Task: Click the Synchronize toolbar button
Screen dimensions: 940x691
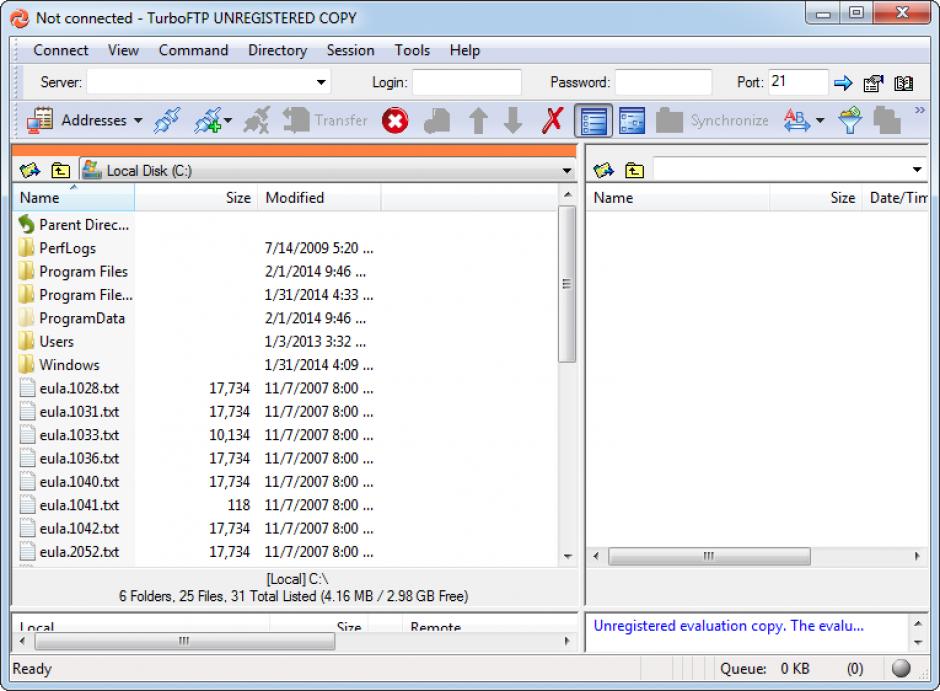Action: pyautogui.click(x=712, y=120)
